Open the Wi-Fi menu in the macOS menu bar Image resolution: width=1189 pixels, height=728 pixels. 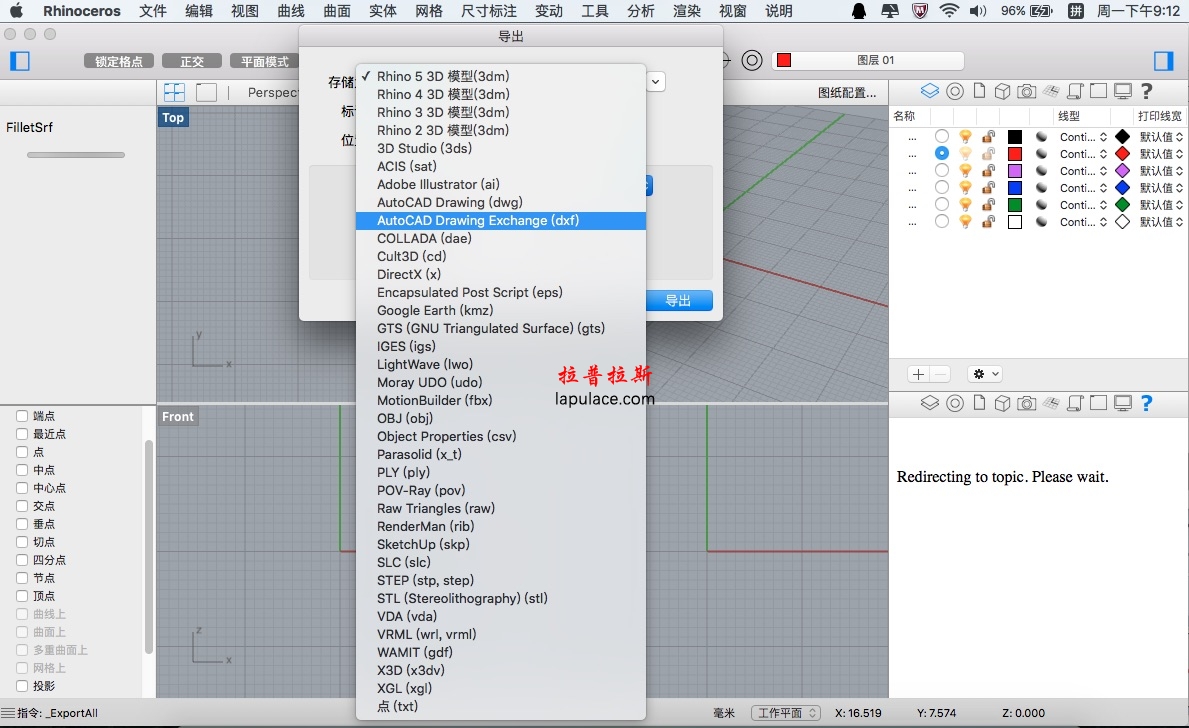[x=948, y=11]
